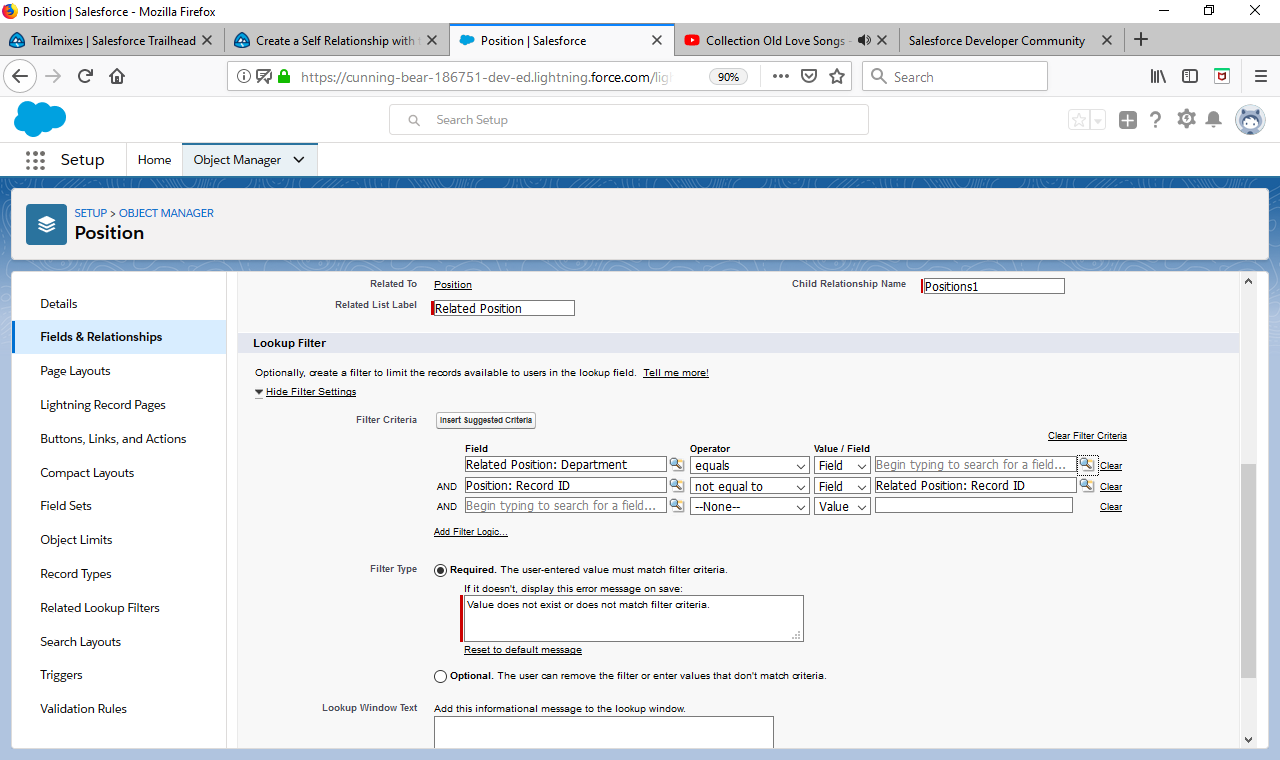Image resolution: width=1280 pixels, height=760 pixels.
Task: Open Value/Field dropdown in Position: Record ID row
Action: (842, 486)
